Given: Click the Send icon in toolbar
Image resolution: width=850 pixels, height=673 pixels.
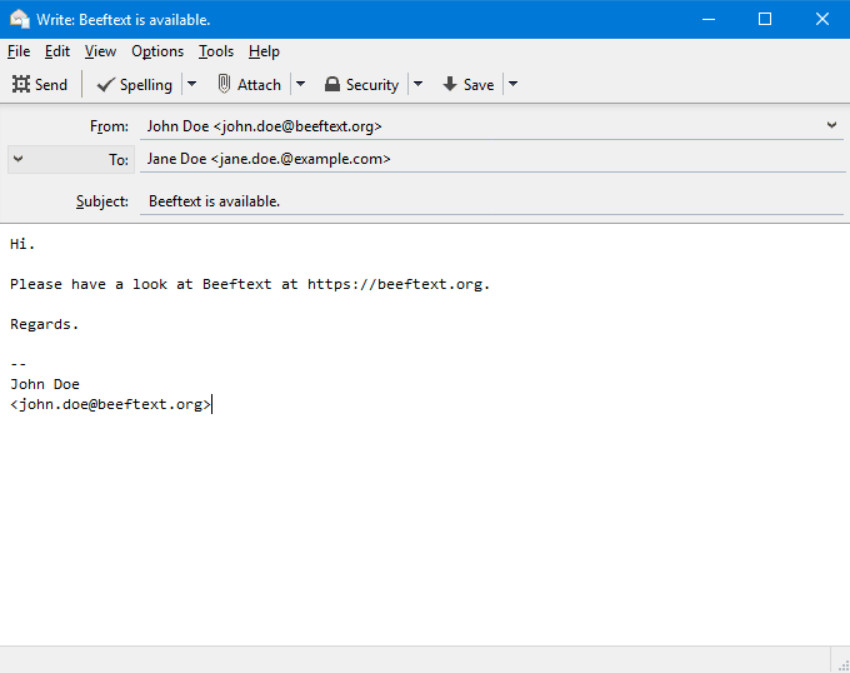Looking at the screenshot, I should [x=21, y=85].
